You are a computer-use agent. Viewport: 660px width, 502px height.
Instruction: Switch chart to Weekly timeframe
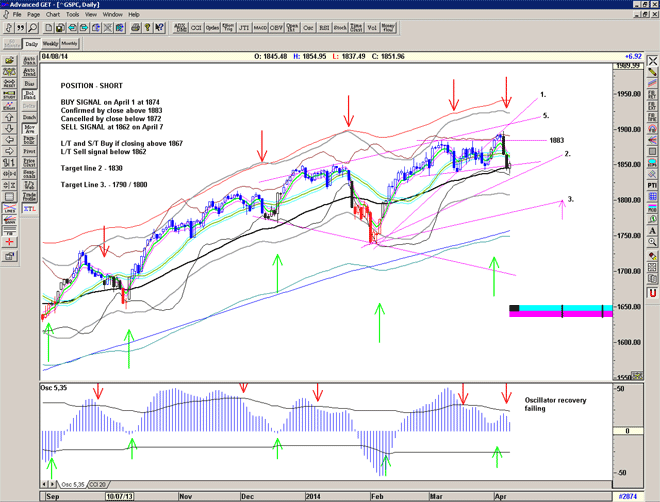pos(50,44)
